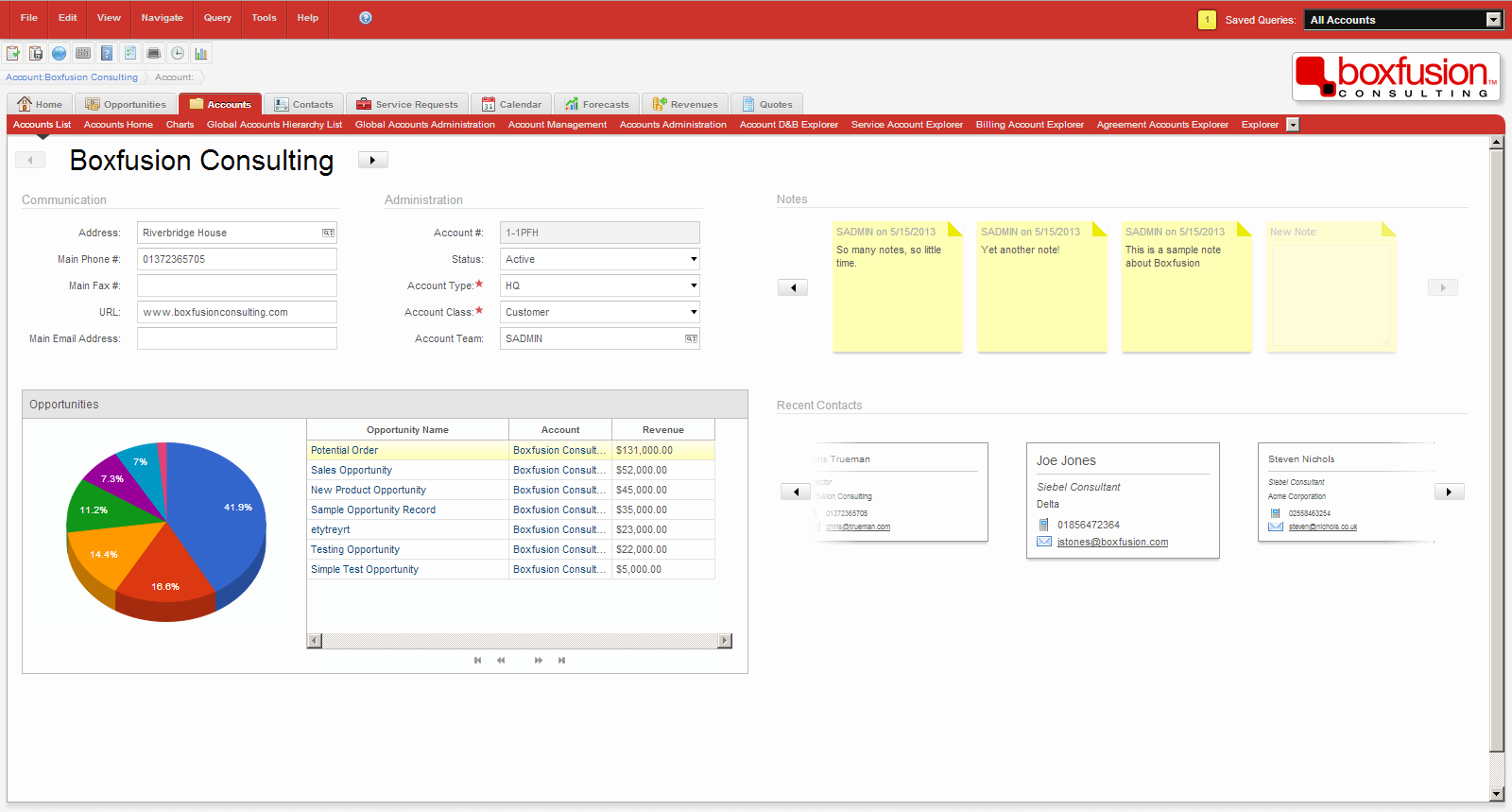
Task: Show previous recent contacts with left arrow
Action: (x=796, y=492)
